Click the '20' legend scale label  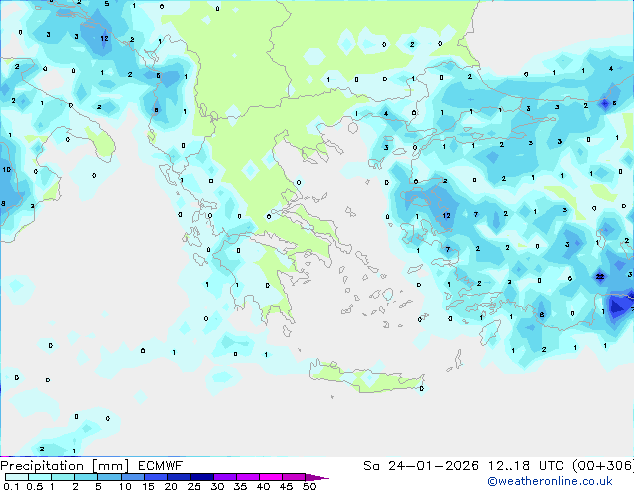[171, 486]
